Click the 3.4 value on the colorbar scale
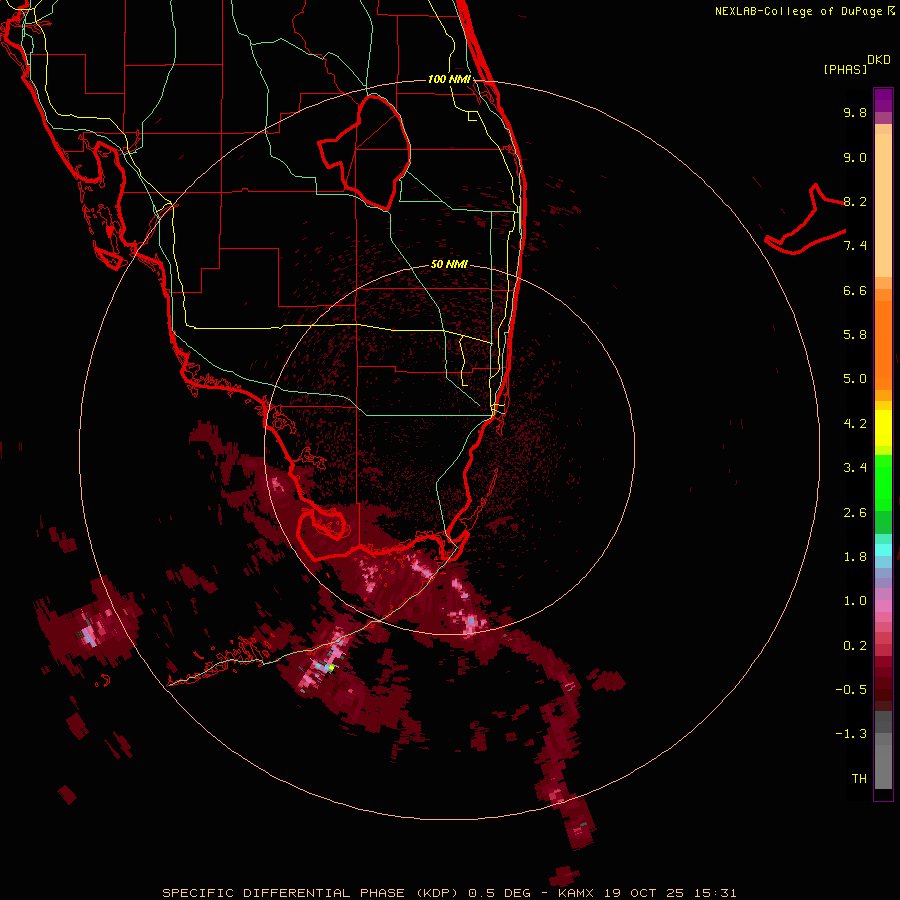Image resolution: width=900 pixels, height=900 pixels. tap(855, 468)
